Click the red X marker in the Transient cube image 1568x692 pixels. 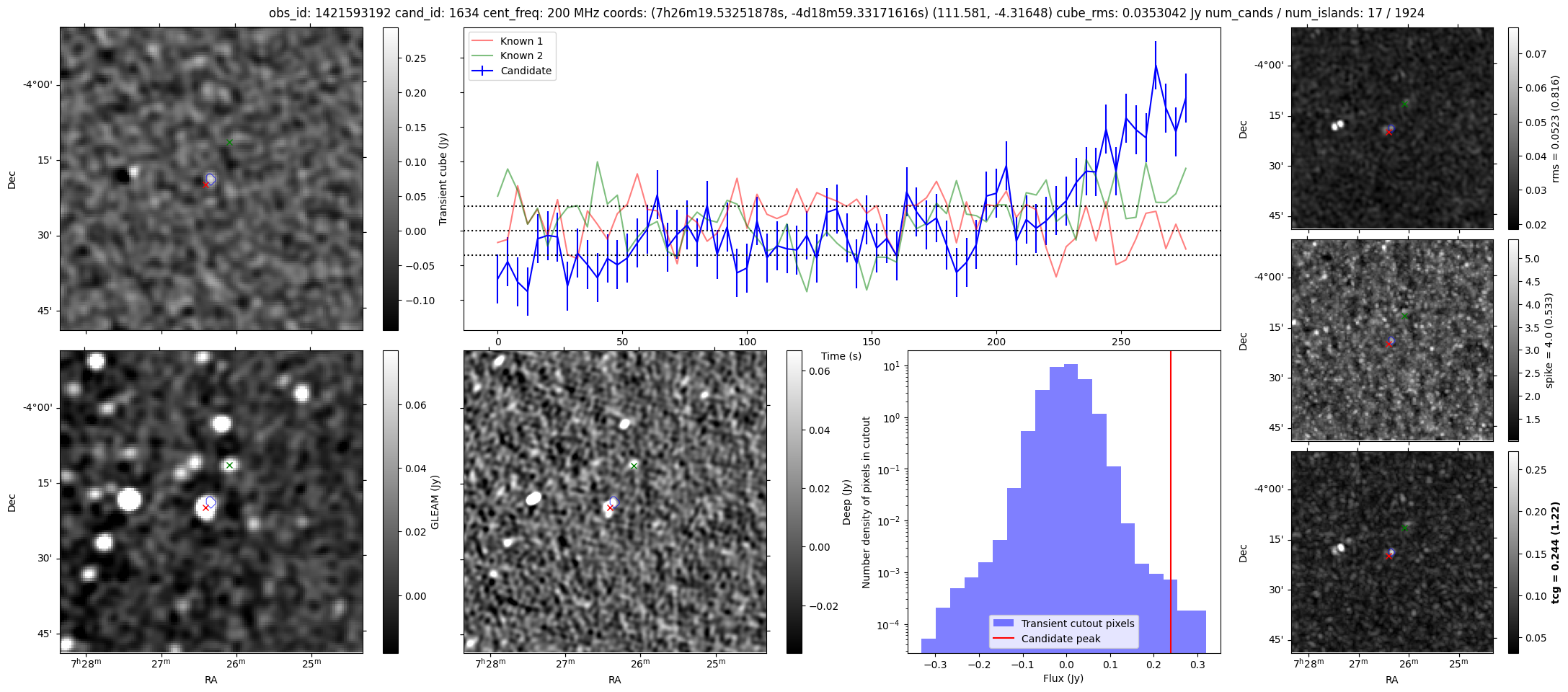pyautogui.click(x=205, y=185)
